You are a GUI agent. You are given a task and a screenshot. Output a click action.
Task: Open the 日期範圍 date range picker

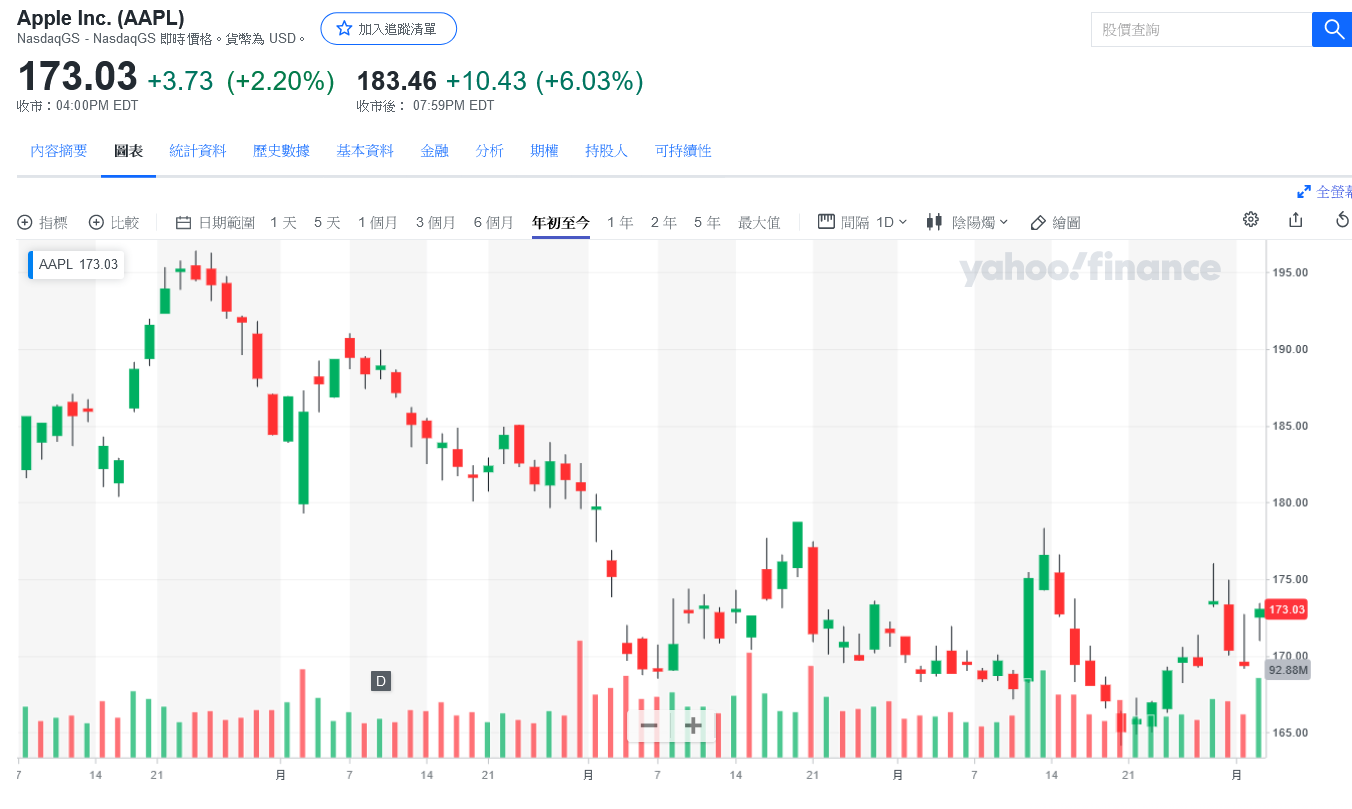pyautogui.click(x=215, y=222)
